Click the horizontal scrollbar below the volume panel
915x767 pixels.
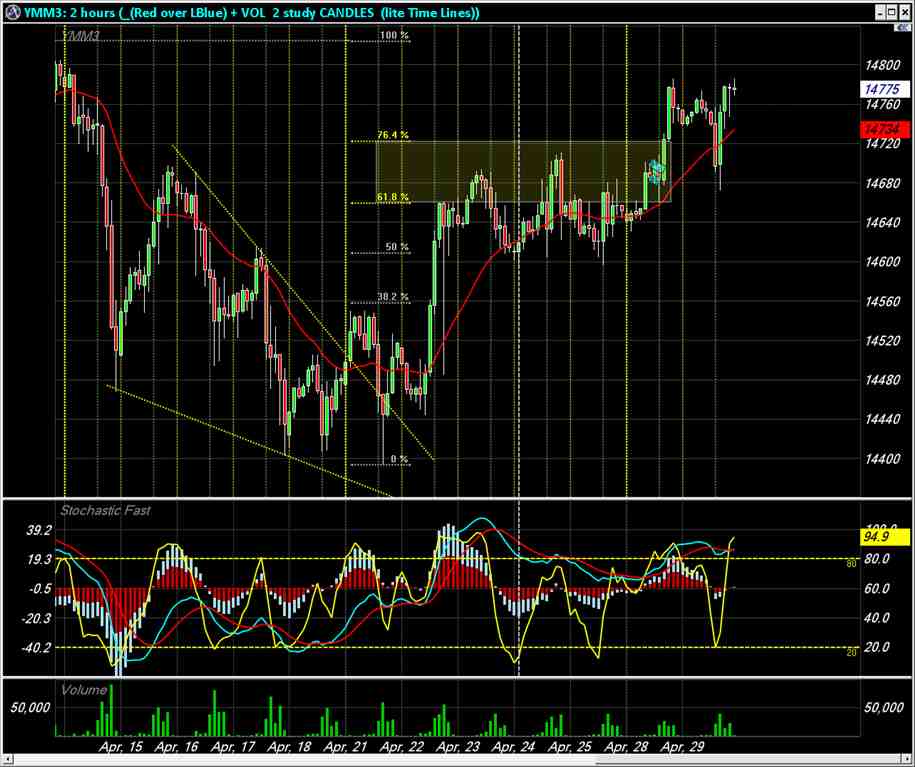[x=450, y=758]
